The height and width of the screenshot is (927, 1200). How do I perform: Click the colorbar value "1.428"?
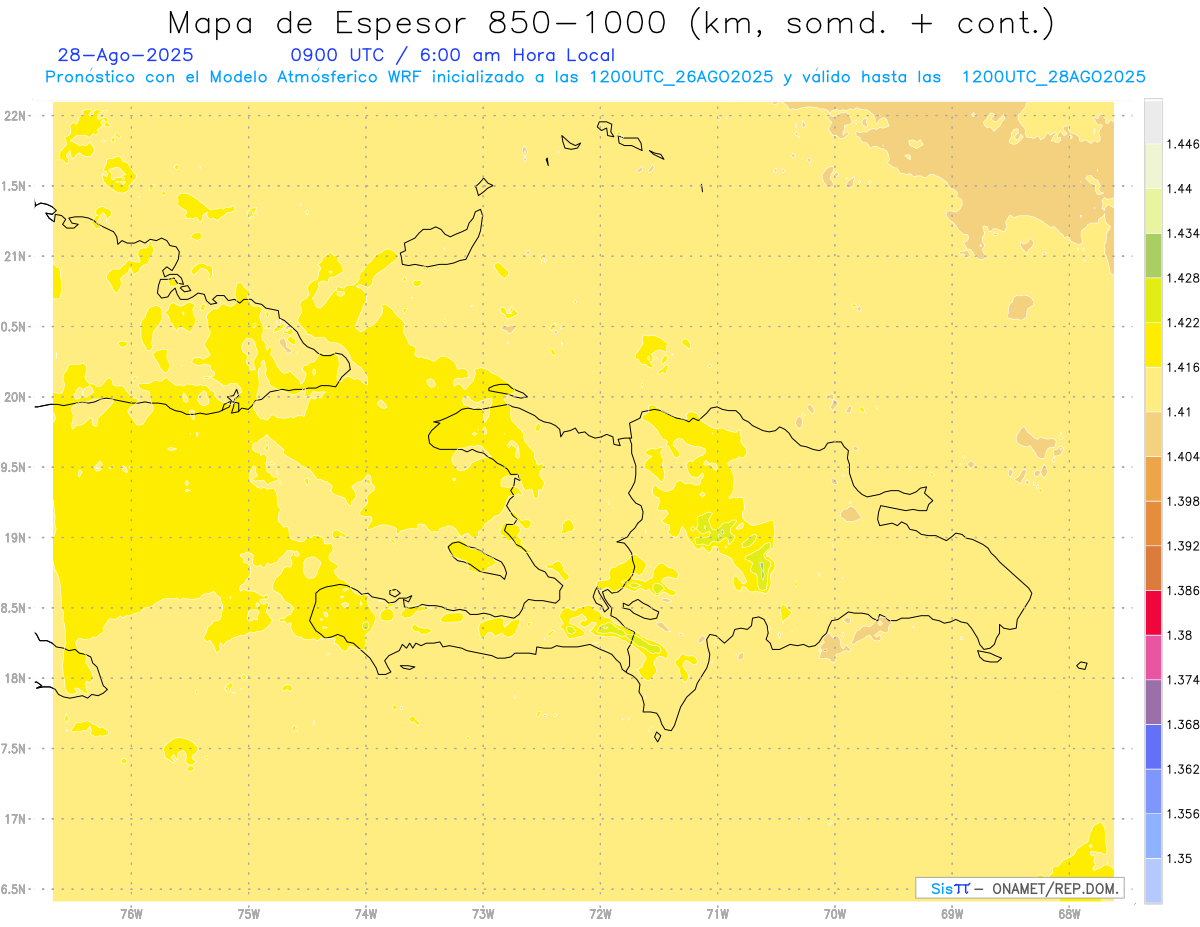(x=1182, y=278)
